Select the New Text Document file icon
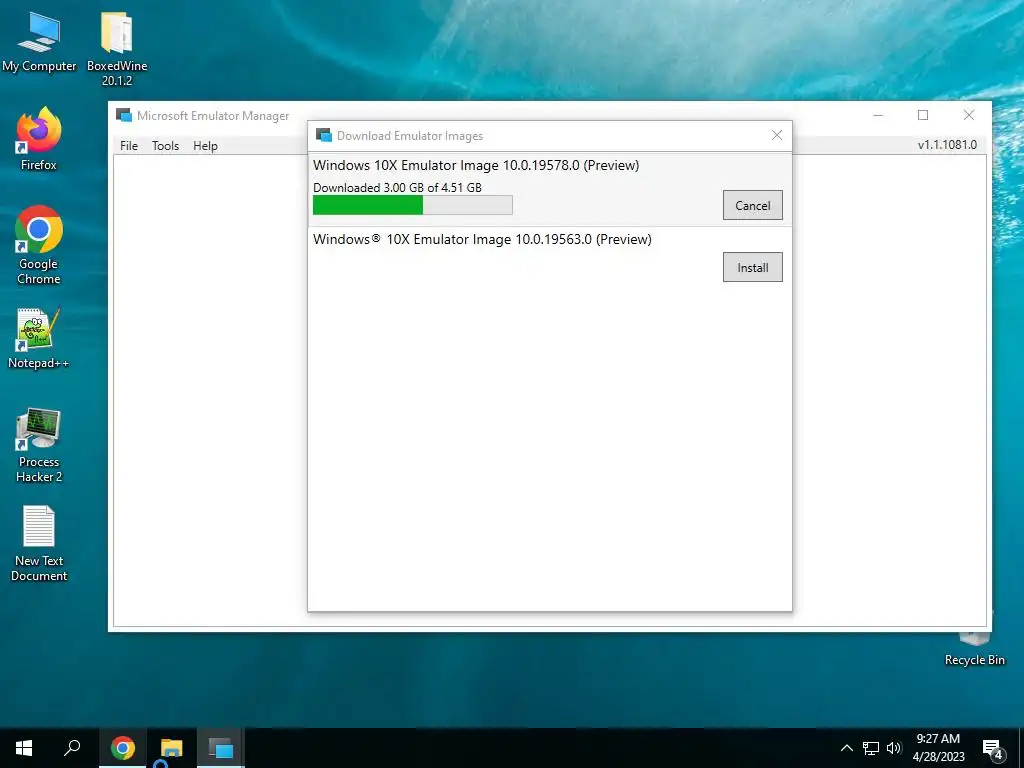 tap(39, 544)
